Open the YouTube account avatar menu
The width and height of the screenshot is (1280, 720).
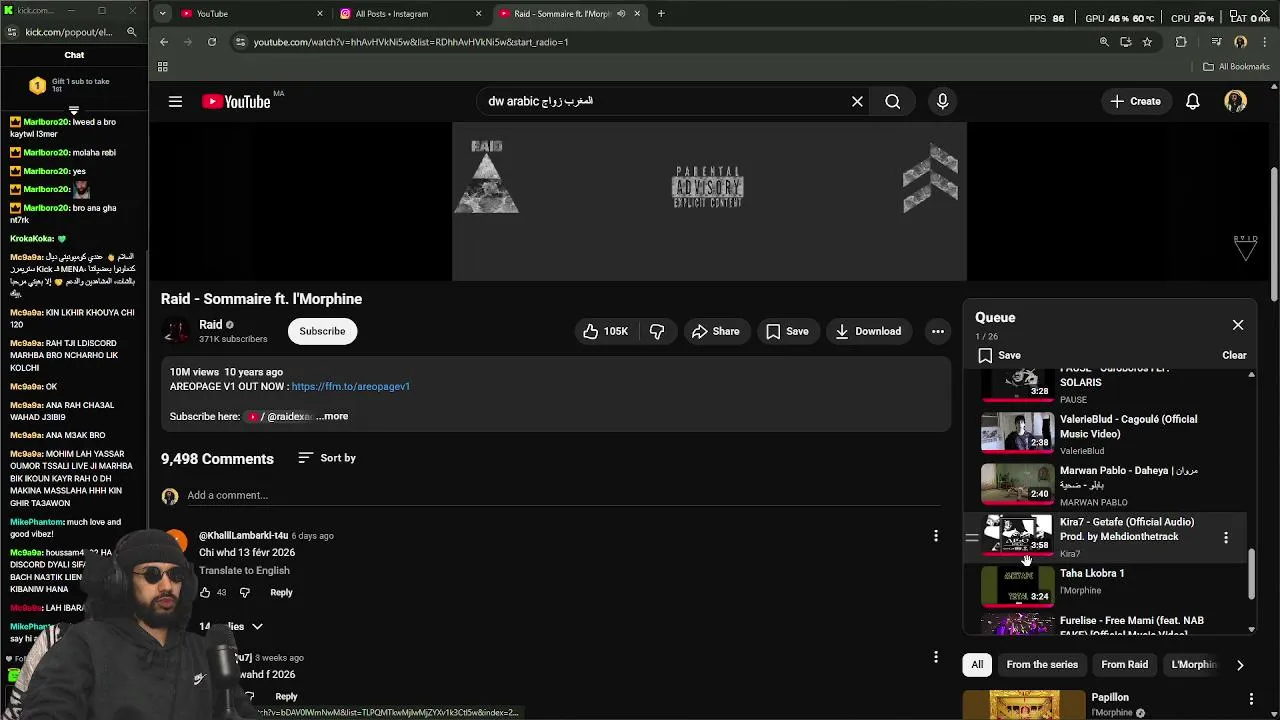[1235, 101]
